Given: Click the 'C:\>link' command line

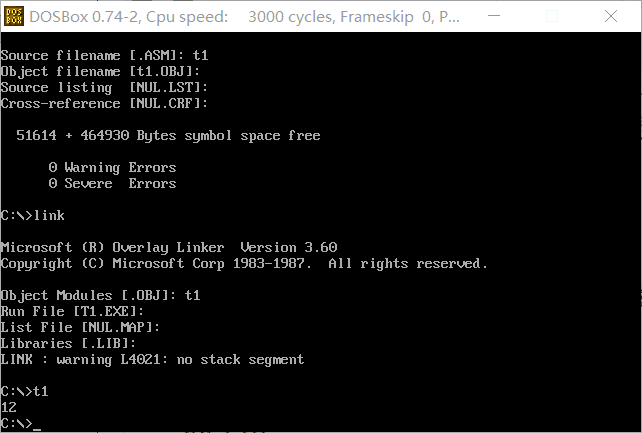Looking at the screenshot, I should 32,215.
